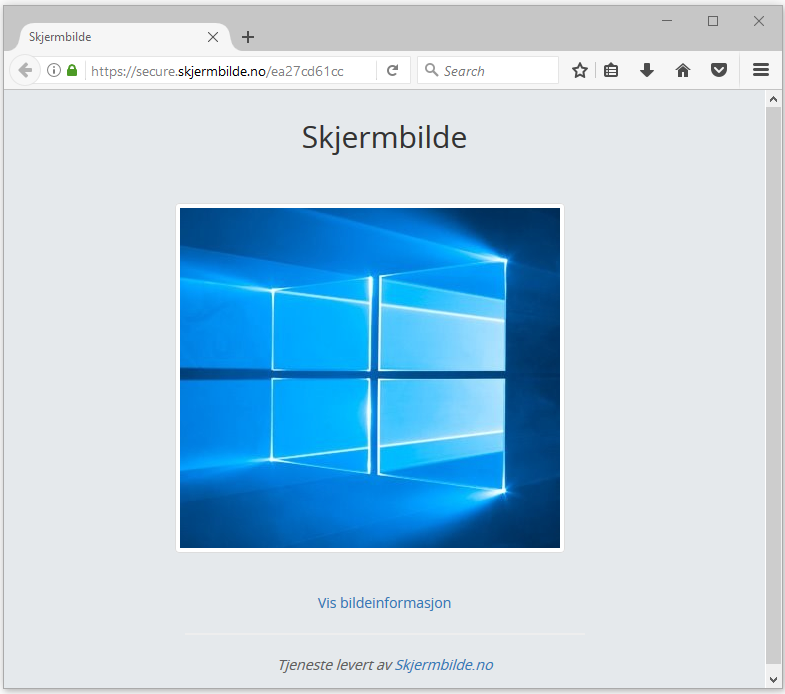The image size is (785, 694).
Task: Click the Windows wallpaper screenshot image
Action: point(370,378)
